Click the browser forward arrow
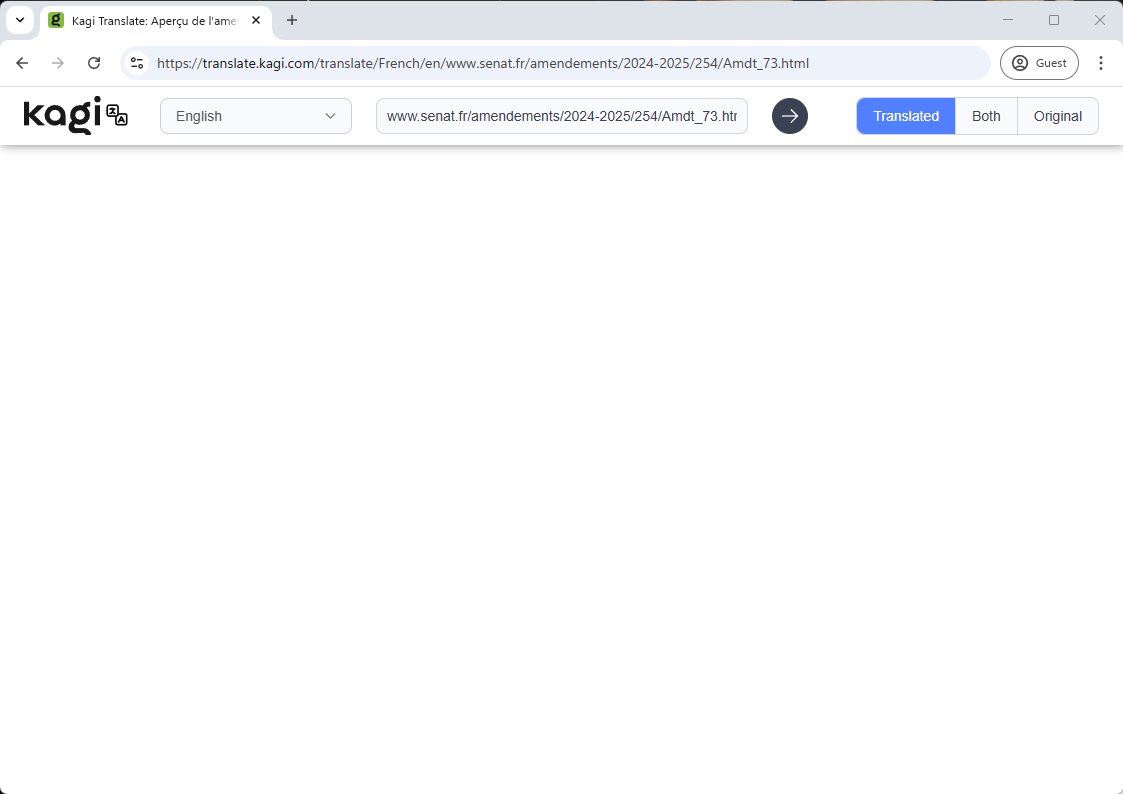 click(58, 63)
